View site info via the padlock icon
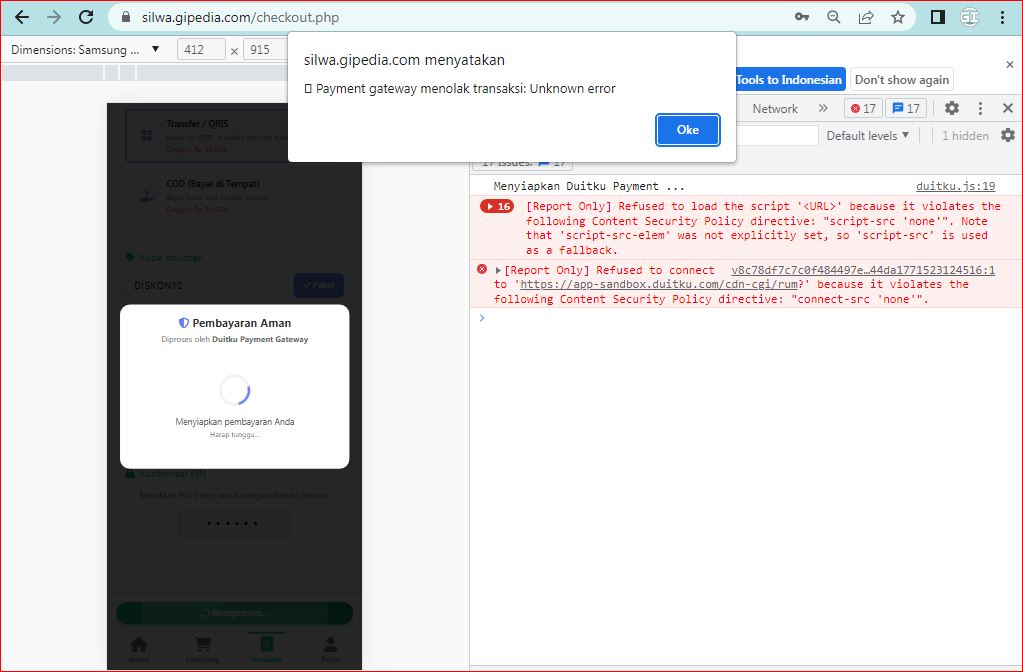 coord(127,18)
